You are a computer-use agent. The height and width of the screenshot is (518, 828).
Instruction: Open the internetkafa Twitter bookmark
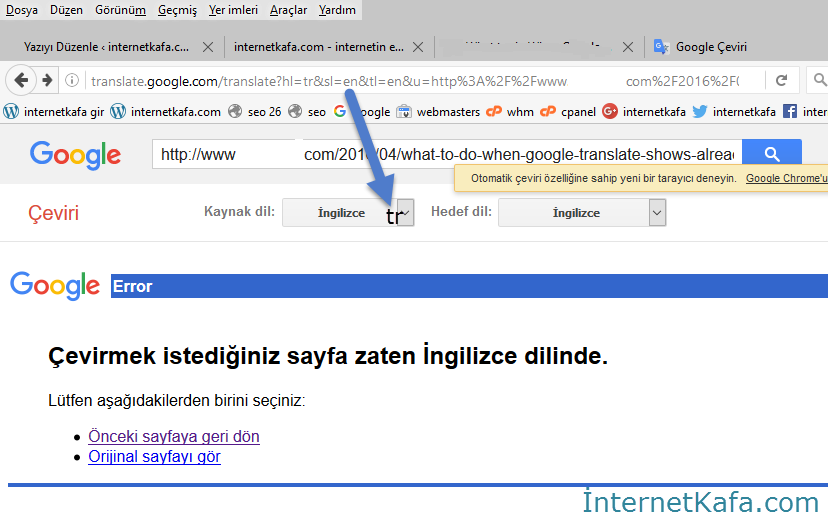pos(733,111)
